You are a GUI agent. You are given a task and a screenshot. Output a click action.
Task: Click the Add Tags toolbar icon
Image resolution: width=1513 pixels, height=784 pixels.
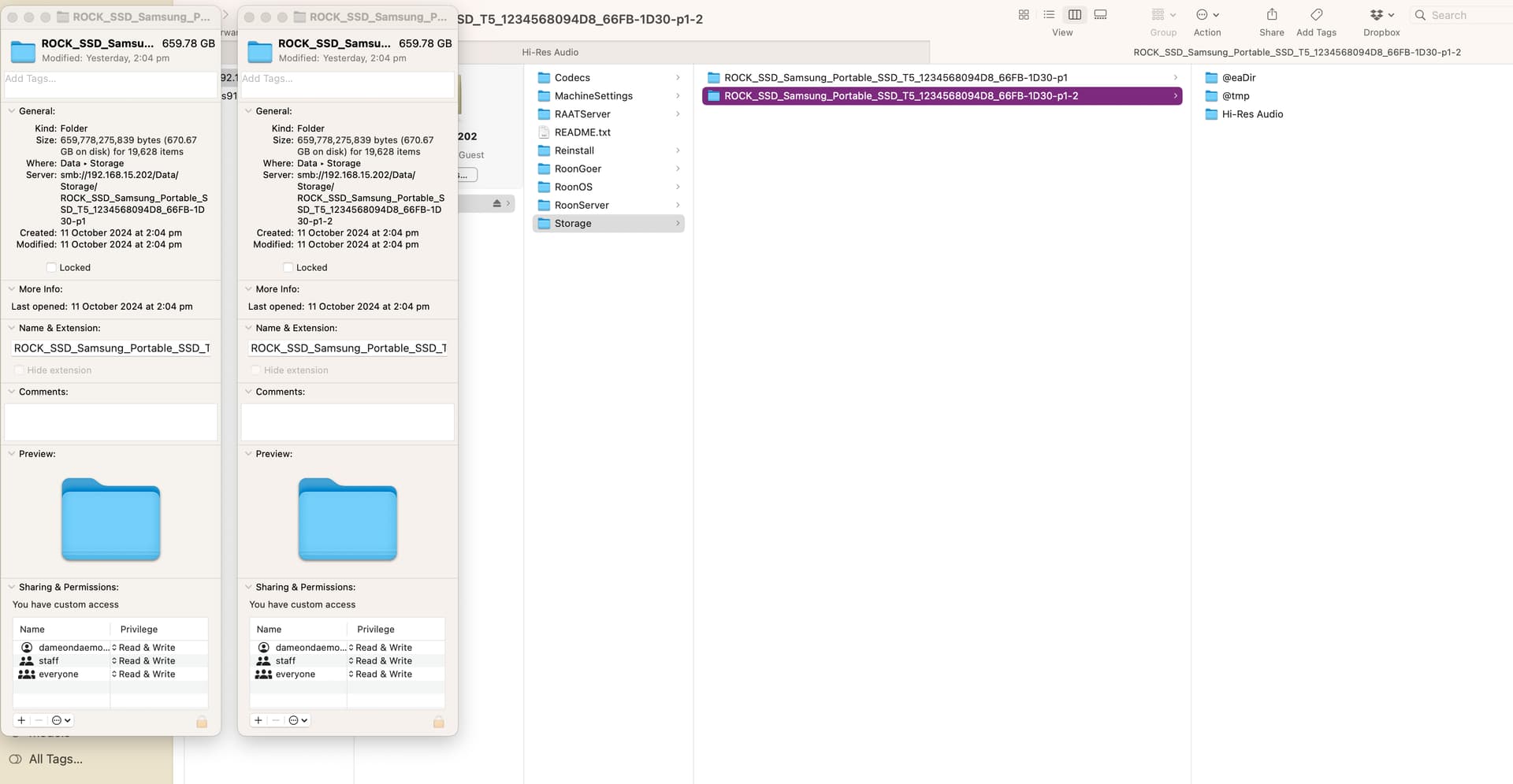pos(1316,15)
